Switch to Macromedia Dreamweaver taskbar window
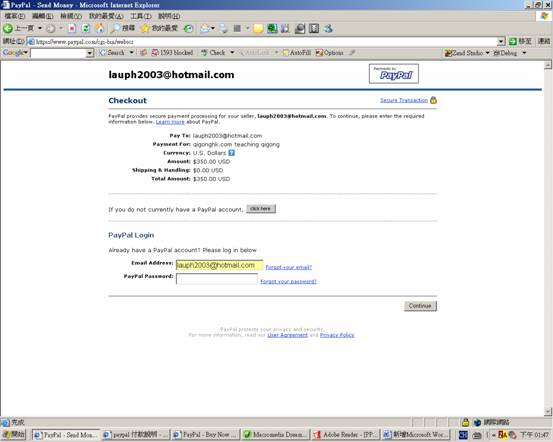The height and width of the screenshot is (442, 553). click(x=276, y=435)
